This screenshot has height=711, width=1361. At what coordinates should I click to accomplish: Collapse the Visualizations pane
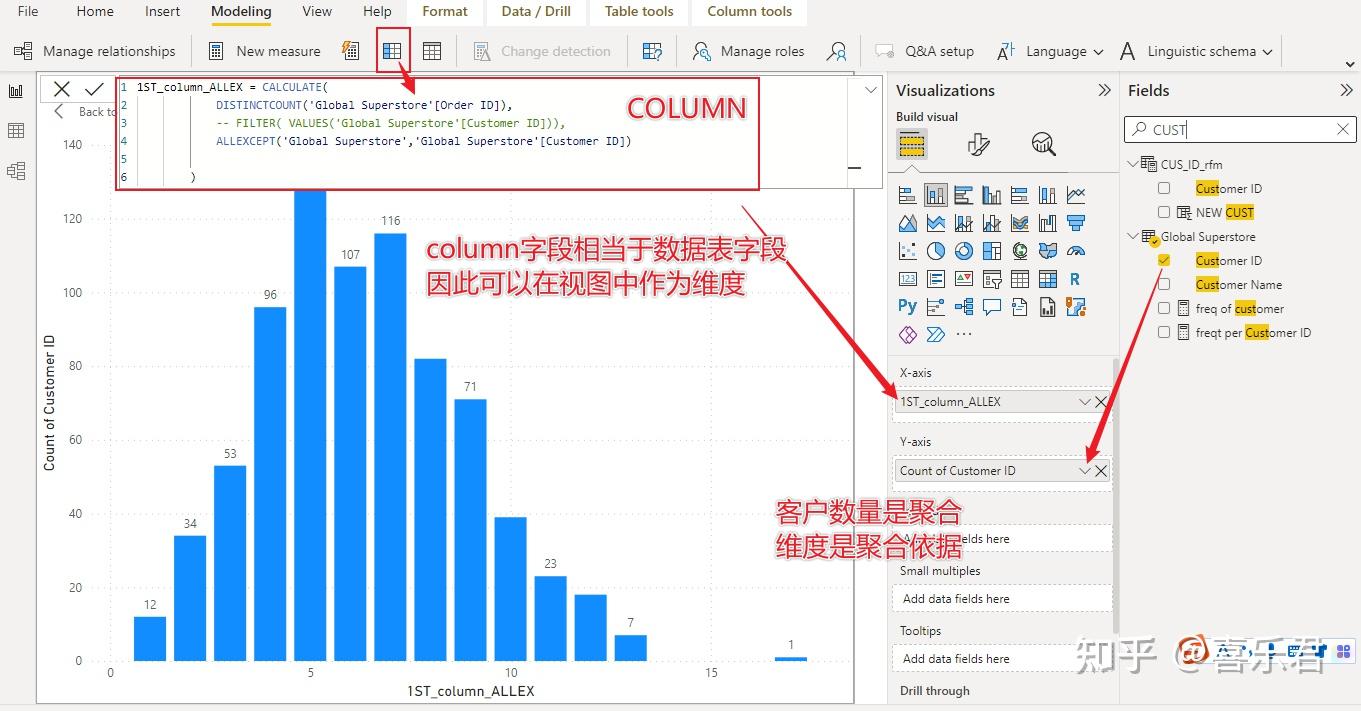1104,90
